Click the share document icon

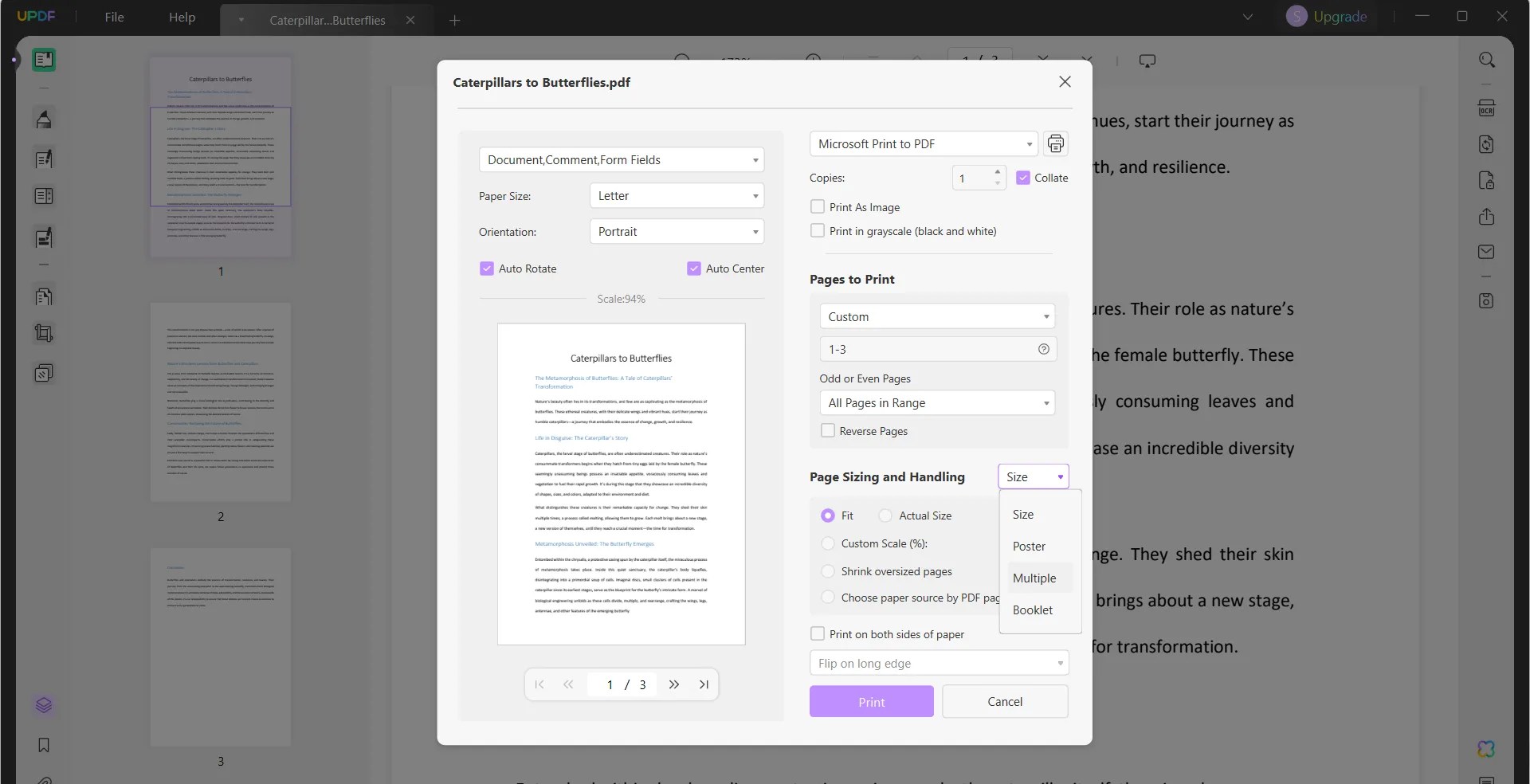click(1487, 217)
